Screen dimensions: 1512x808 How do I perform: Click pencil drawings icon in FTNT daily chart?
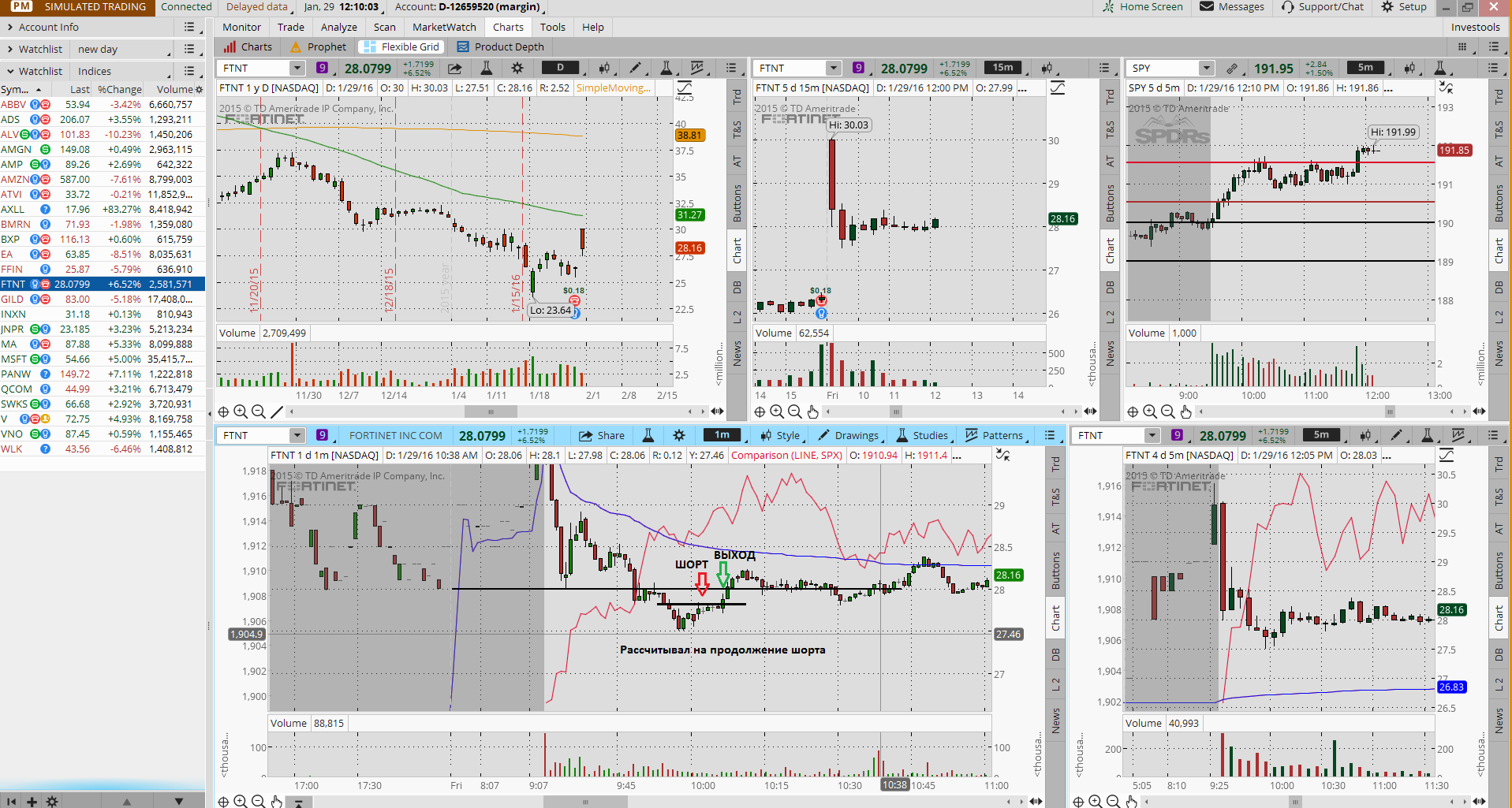click(x=636, y=68)
